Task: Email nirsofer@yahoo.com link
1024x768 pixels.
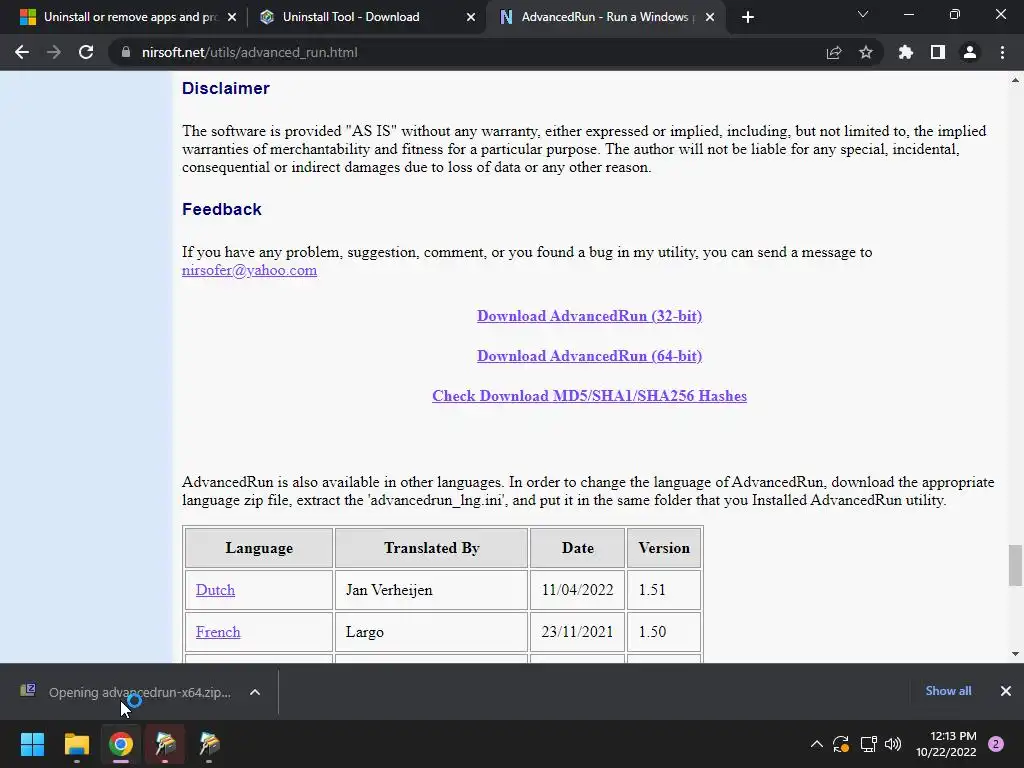Action: 249,270
